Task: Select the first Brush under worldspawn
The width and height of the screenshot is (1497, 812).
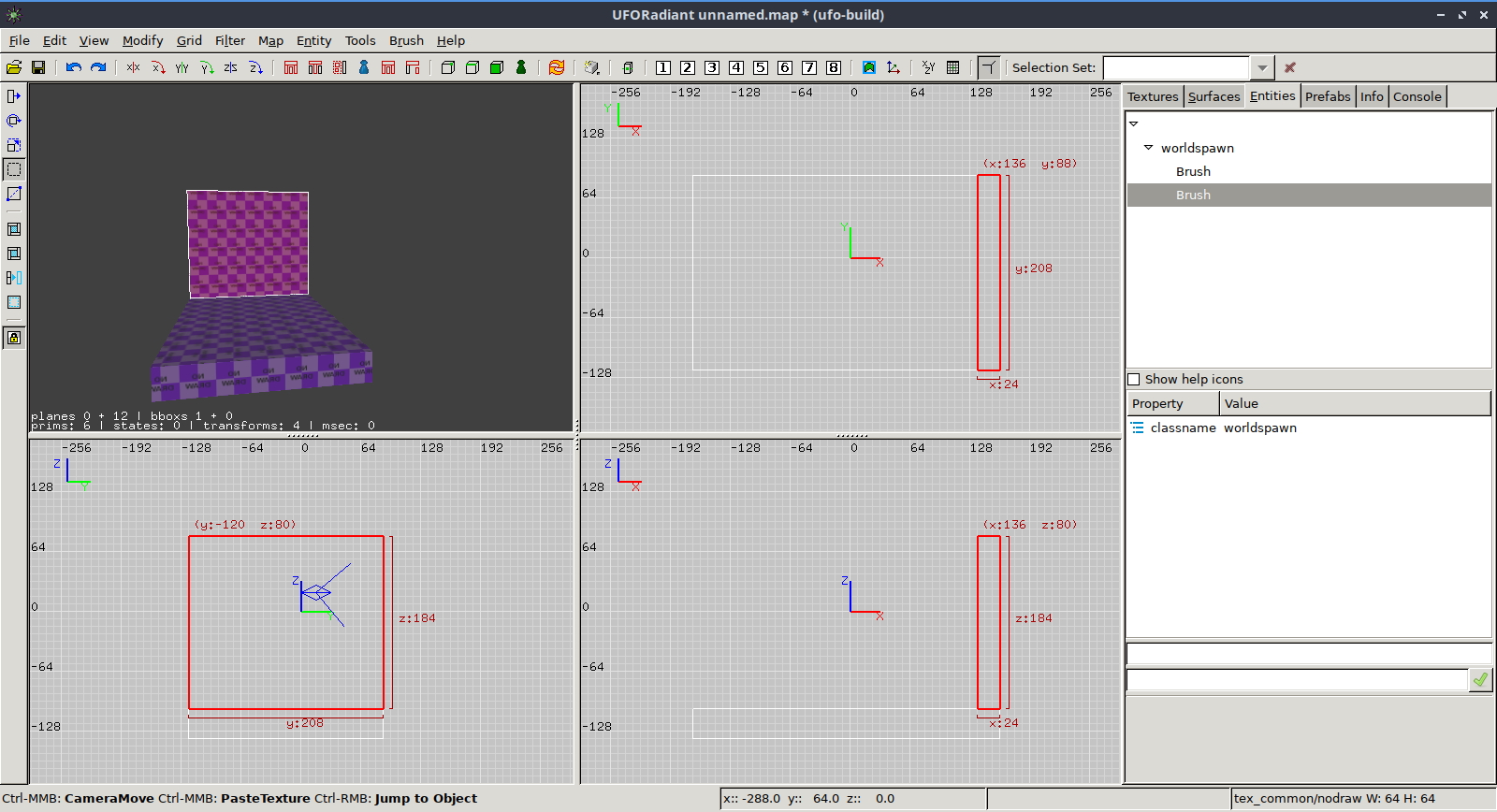Action: [1193, 171]
